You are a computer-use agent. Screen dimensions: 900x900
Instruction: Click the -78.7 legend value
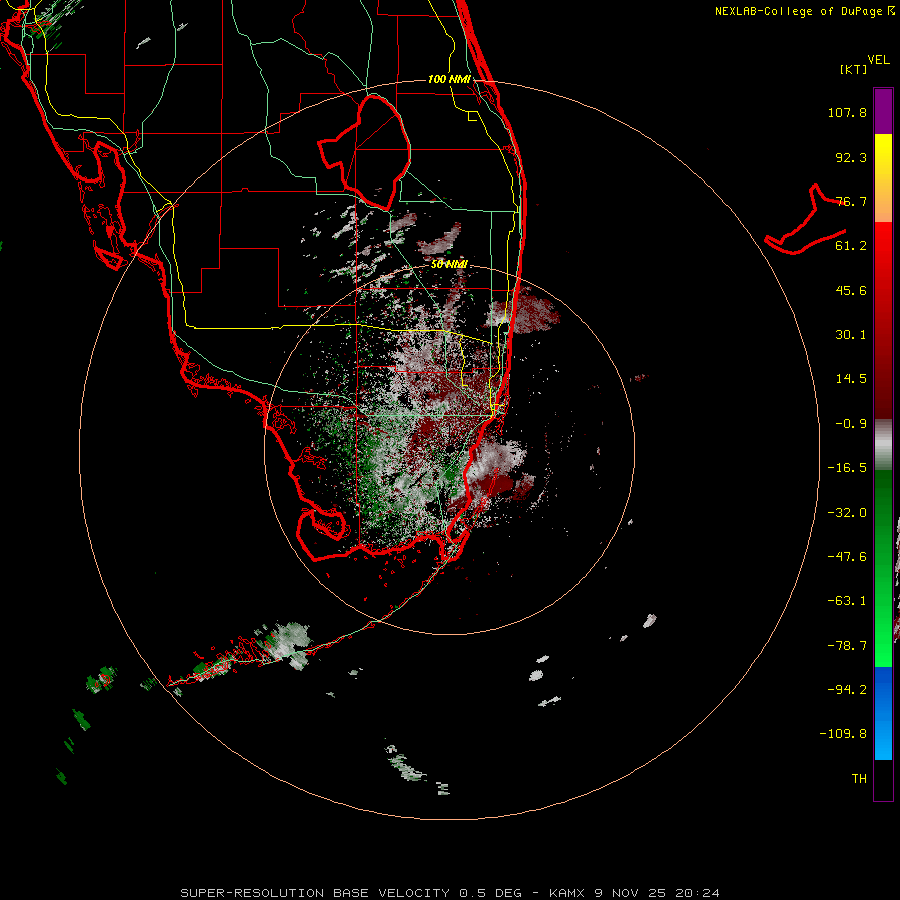click(847, 646)
